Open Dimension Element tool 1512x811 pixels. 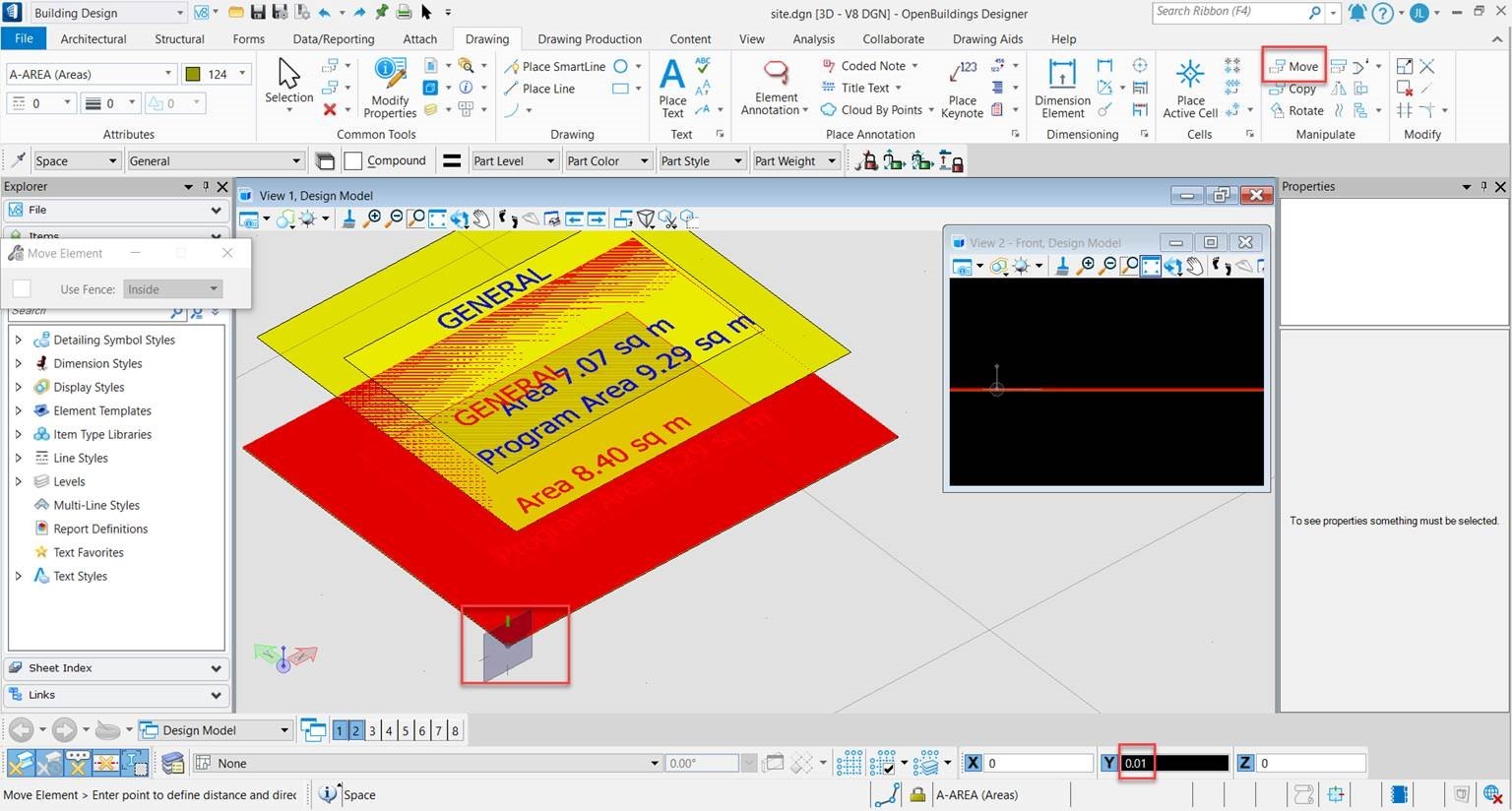[1062, 88]
